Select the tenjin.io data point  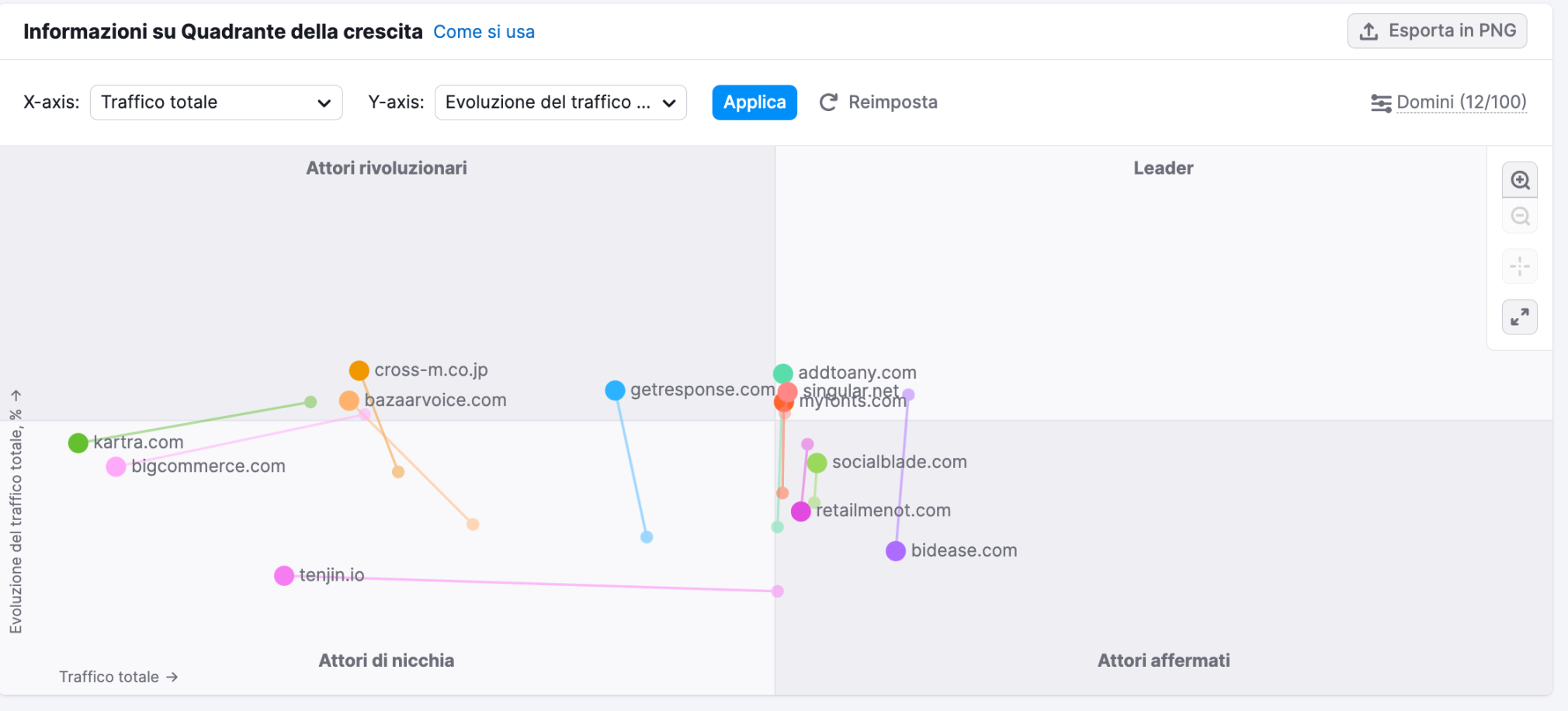[284, 575]
